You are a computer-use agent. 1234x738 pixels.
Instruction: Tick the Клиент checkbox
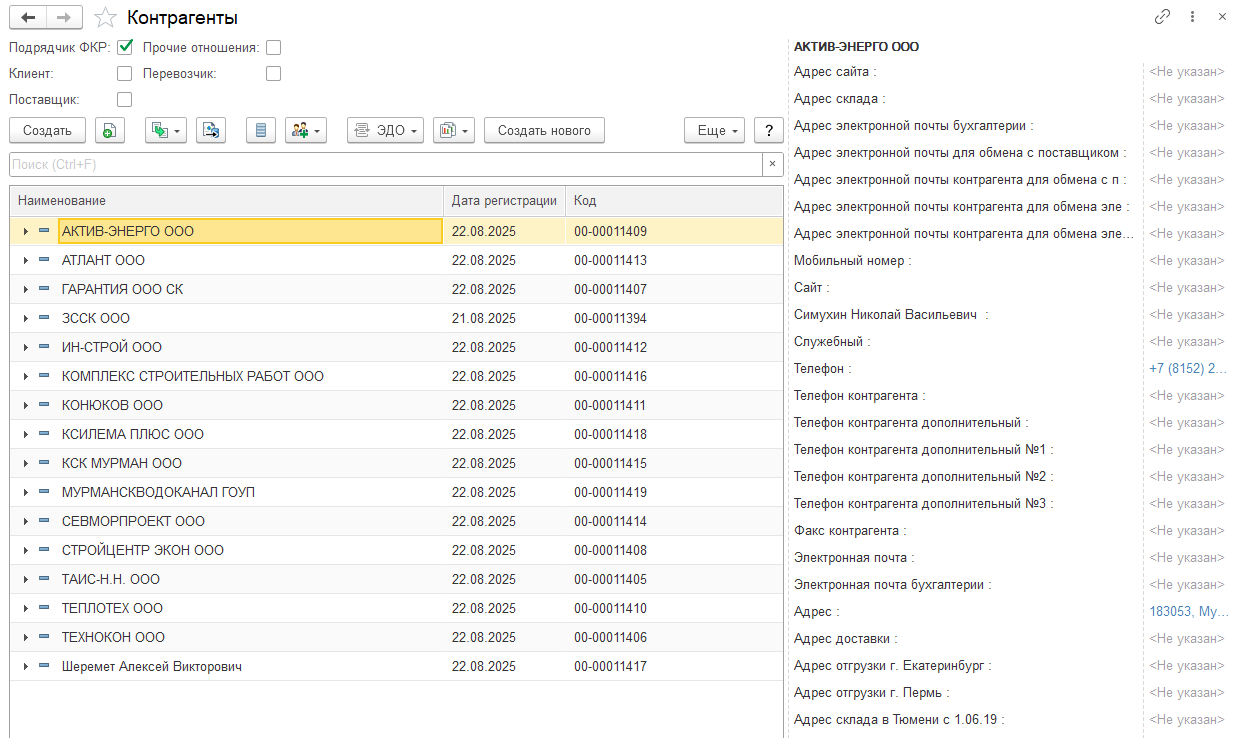124,73
